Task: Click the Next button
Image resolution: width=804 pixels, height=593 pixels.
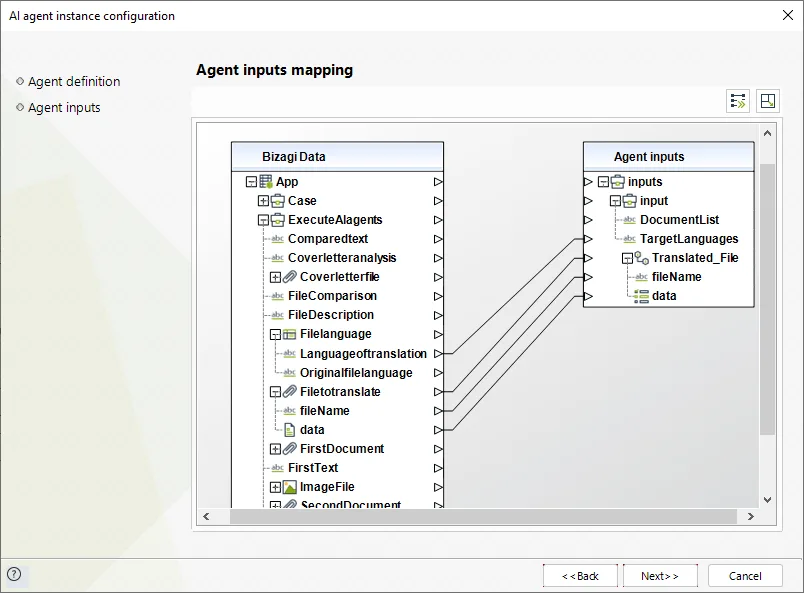Action: pos(660,576)
